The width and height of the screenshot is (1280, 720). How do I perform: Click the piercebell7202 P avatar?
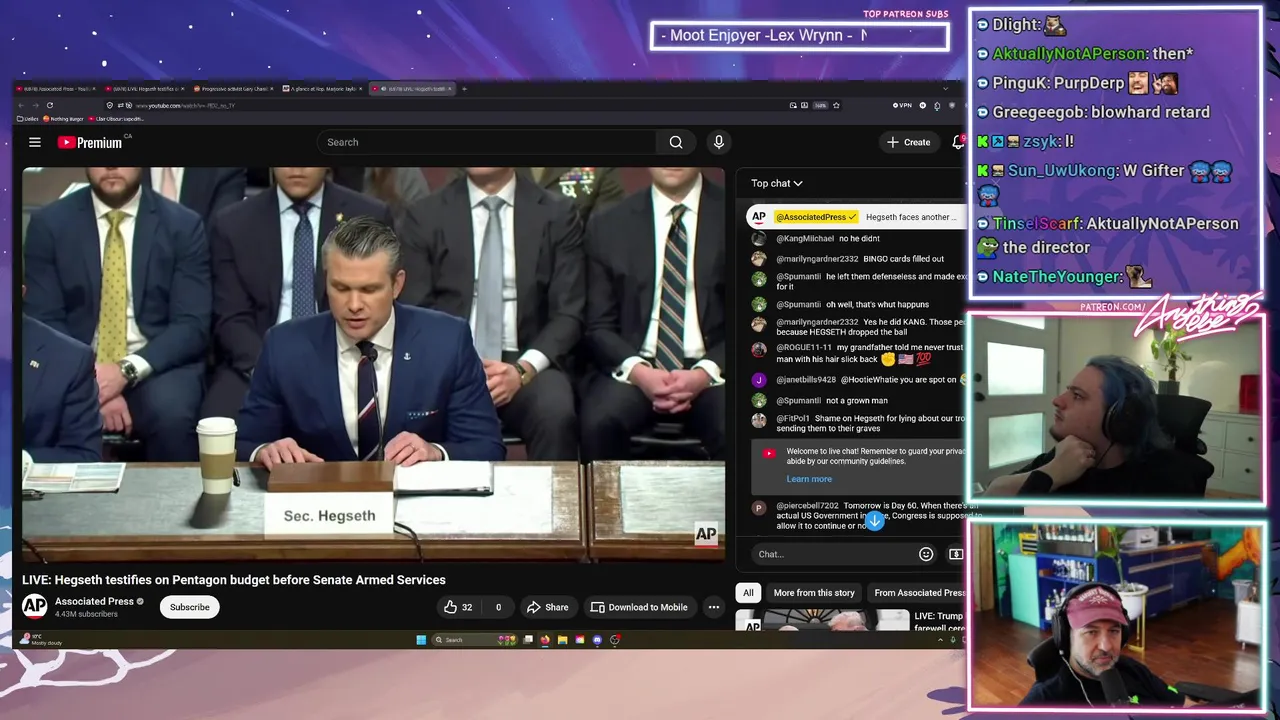coord(759,508)
